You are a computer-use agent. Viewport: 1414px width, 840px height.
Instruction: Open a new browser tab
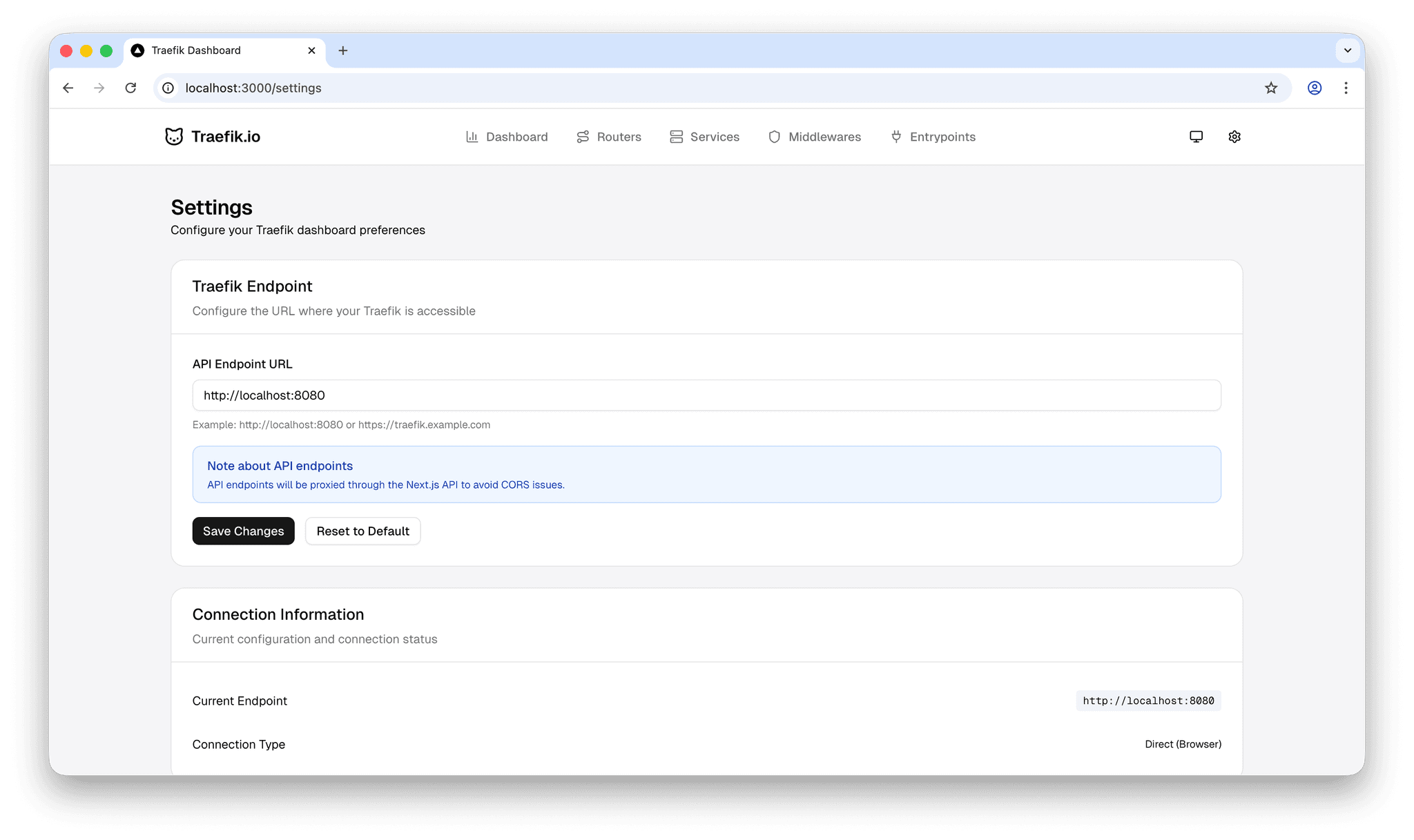point(342,50)
